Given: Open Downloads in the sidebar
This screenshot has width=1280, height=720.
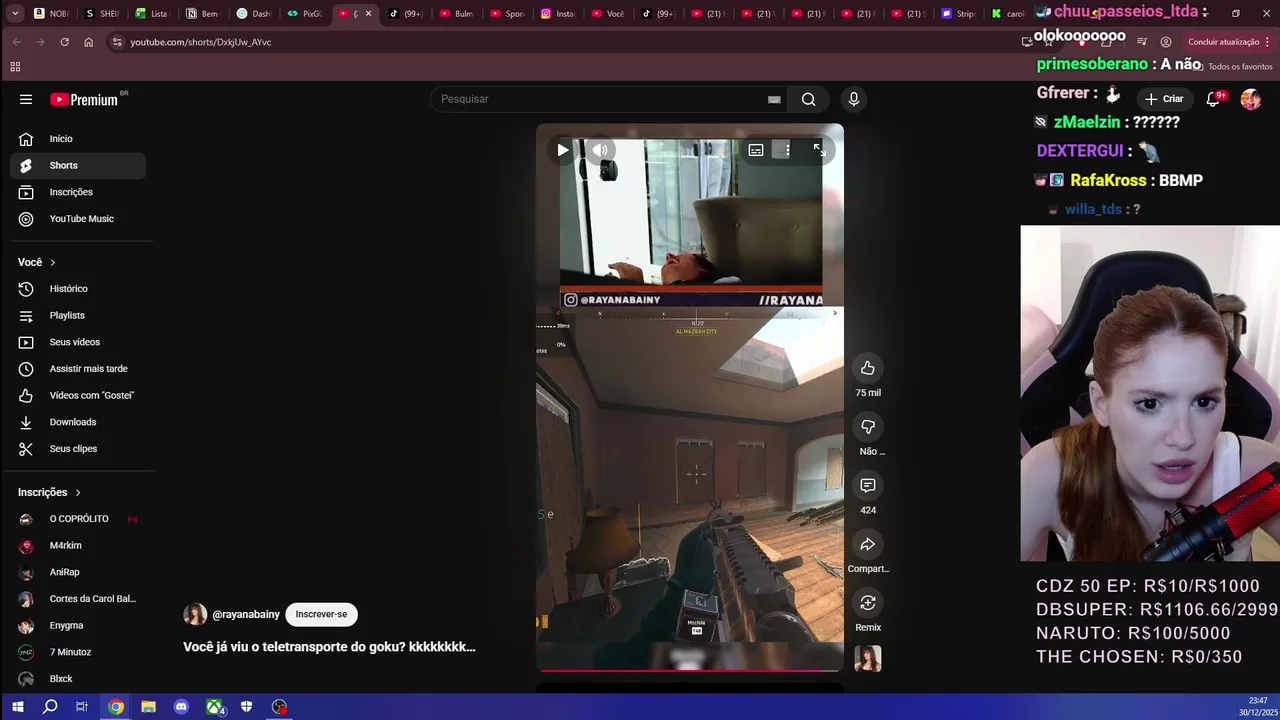Looking at the screenshot, I should click(x=78, y=422).
